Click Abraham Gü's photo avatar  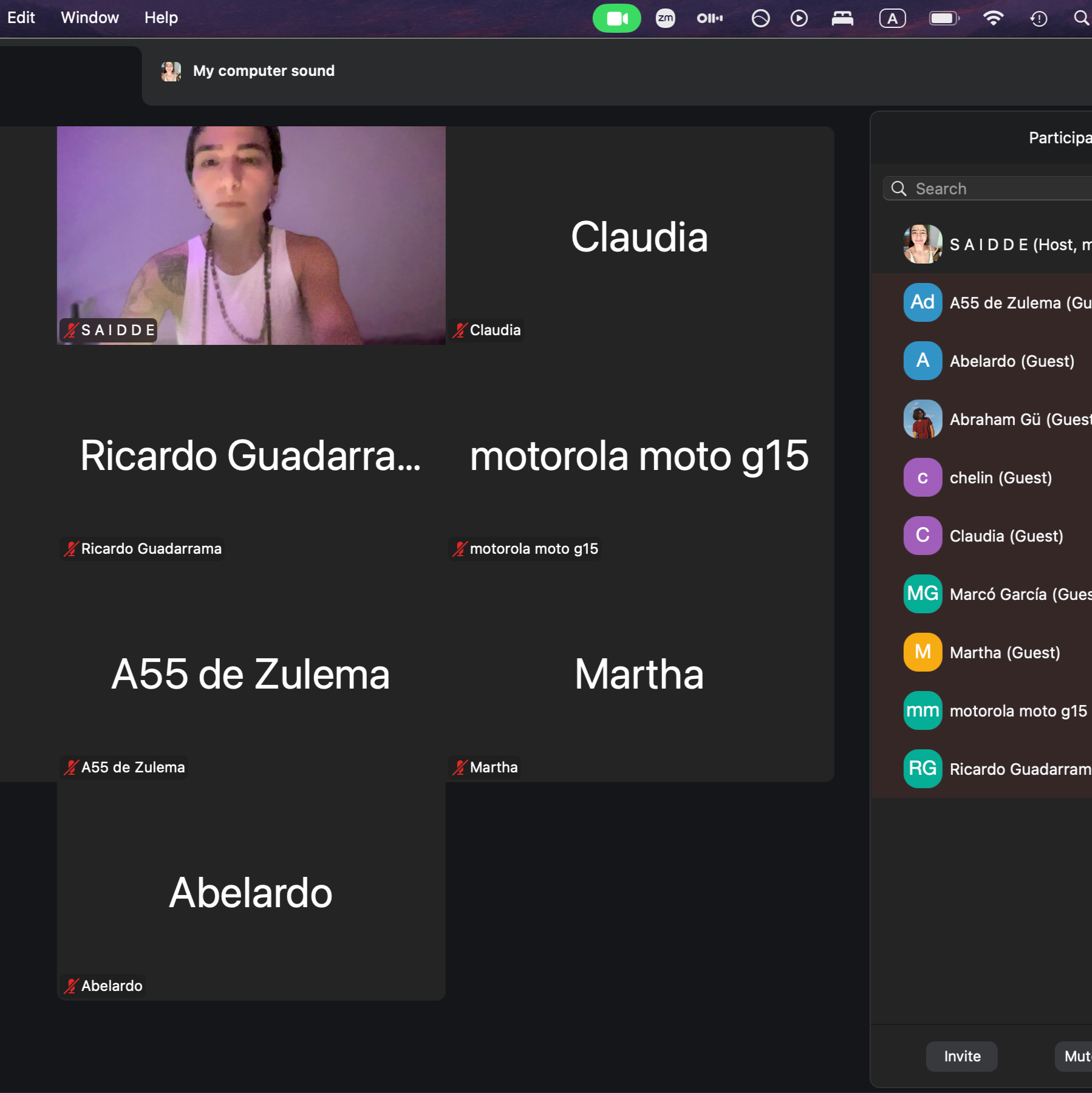(x=923, y=419)
